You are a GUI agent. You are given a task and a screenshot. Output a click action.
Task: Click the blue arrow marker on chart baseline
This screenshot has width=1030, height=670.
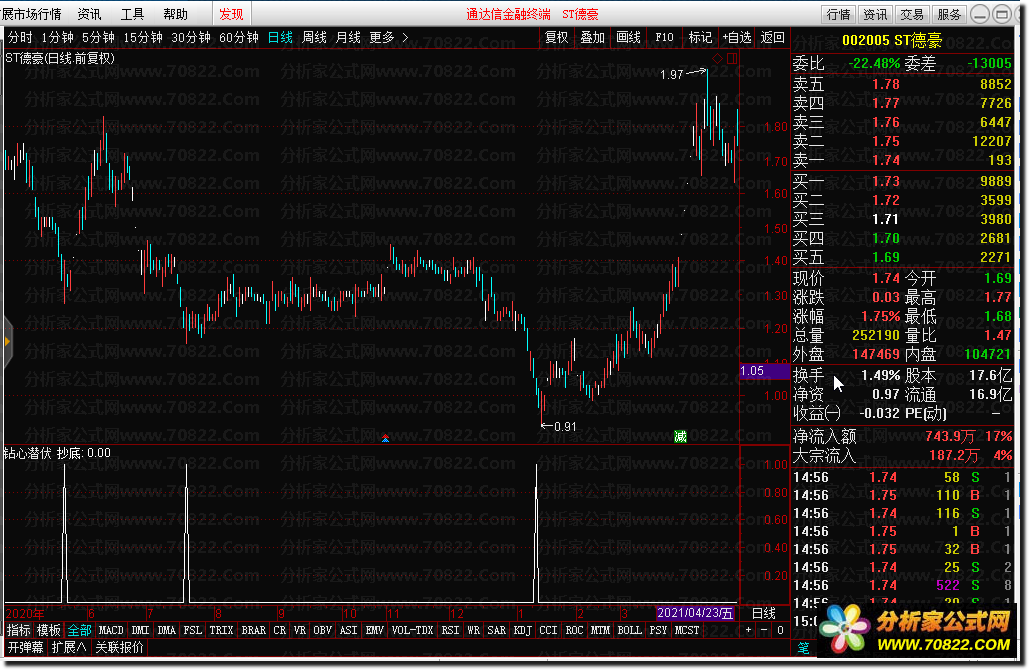[x=386, y=438]
